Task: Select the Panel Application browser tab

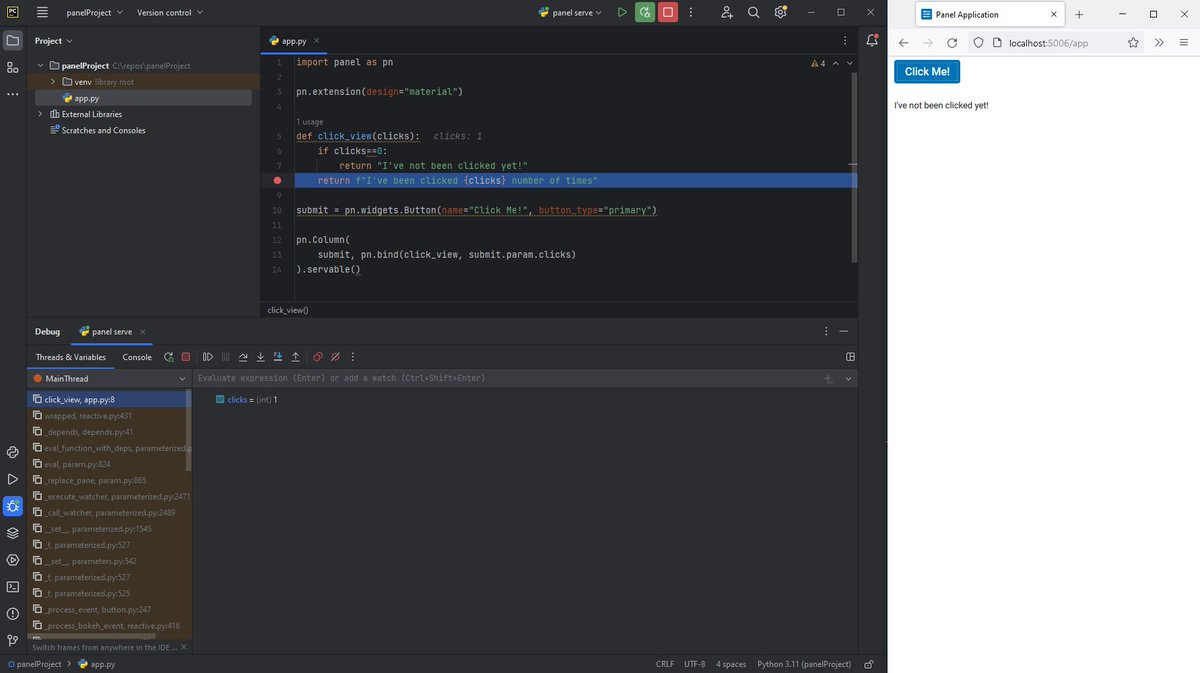Action: click(989, 15)
